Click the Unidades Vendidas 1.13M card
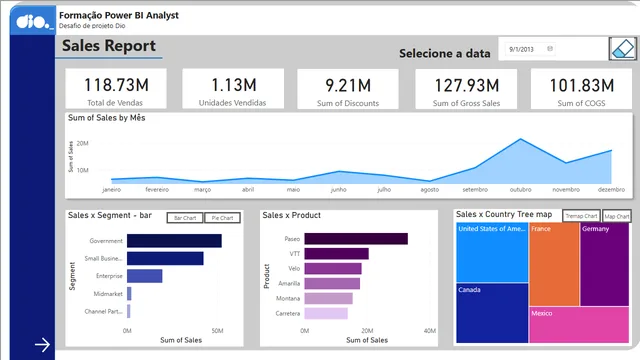Screen dimensions: 640x360 [x=233, y=89]
